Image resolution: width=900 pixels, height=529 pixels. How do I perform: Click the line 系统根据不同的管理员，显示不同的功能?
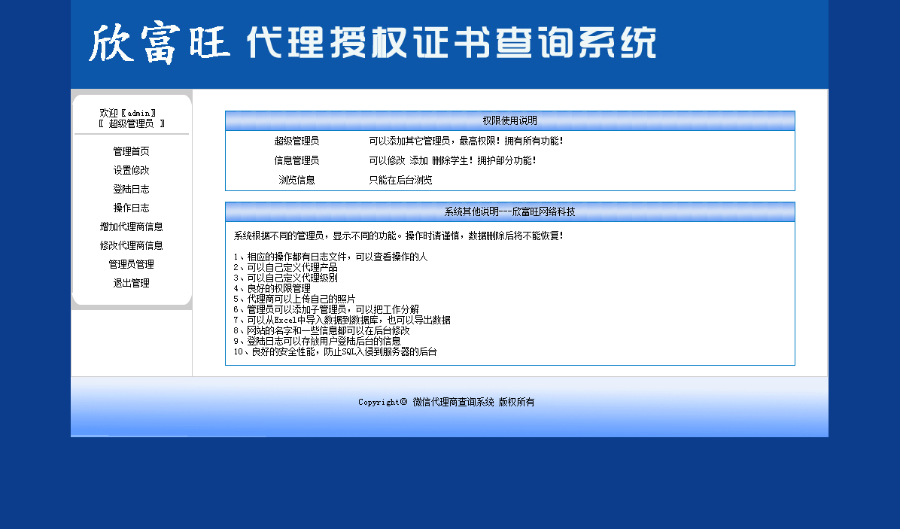(398, 236)
